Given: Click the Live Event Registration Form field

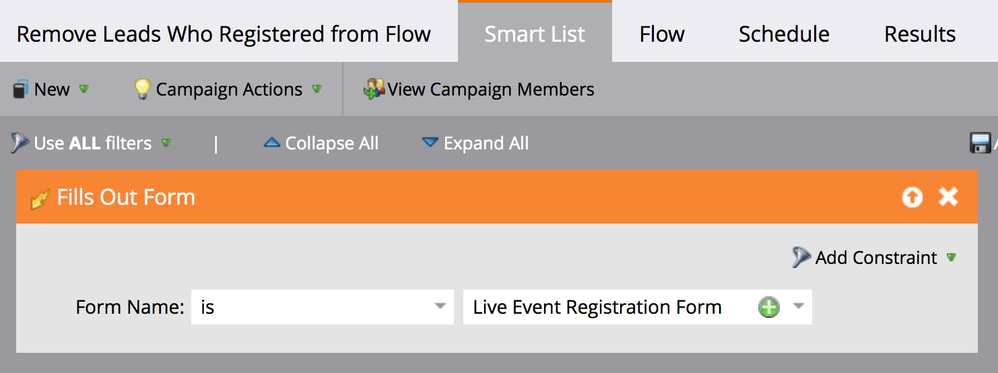Looking at the screenshot, I should coord(637,307).
